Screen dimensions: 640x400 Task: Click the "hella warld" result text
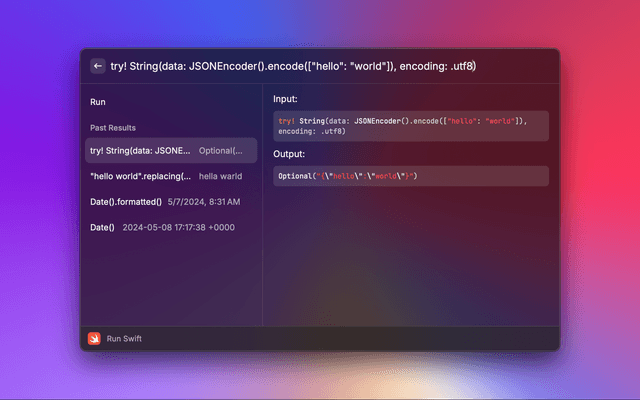pyautogui.click(x=222, y=176)
